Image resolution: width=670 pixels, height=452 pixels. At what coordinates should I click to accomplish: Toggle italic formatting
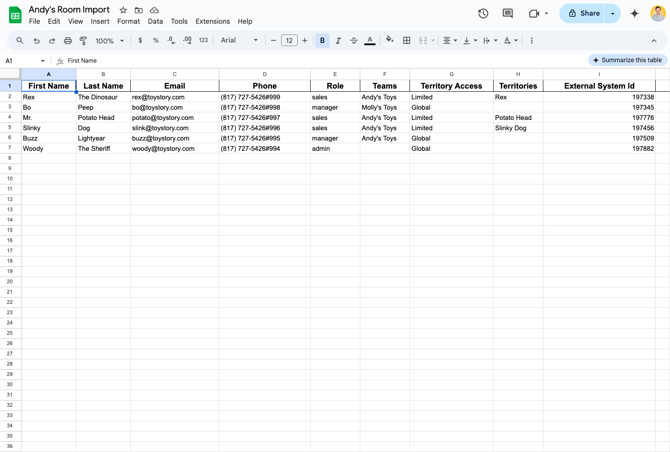[338, 41]
